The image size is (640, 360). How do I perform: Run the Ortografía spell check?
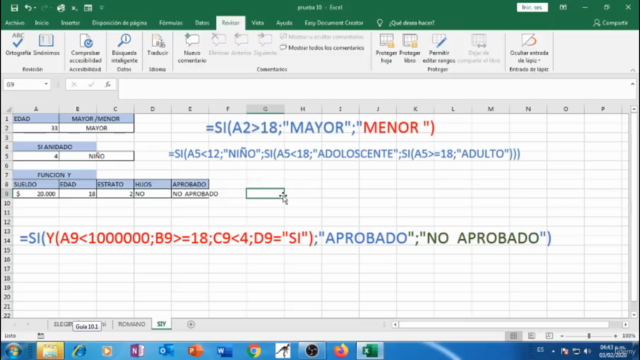18,45
